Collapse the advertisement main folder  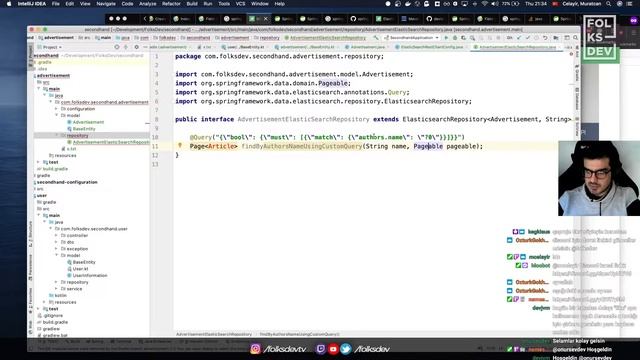39,89
